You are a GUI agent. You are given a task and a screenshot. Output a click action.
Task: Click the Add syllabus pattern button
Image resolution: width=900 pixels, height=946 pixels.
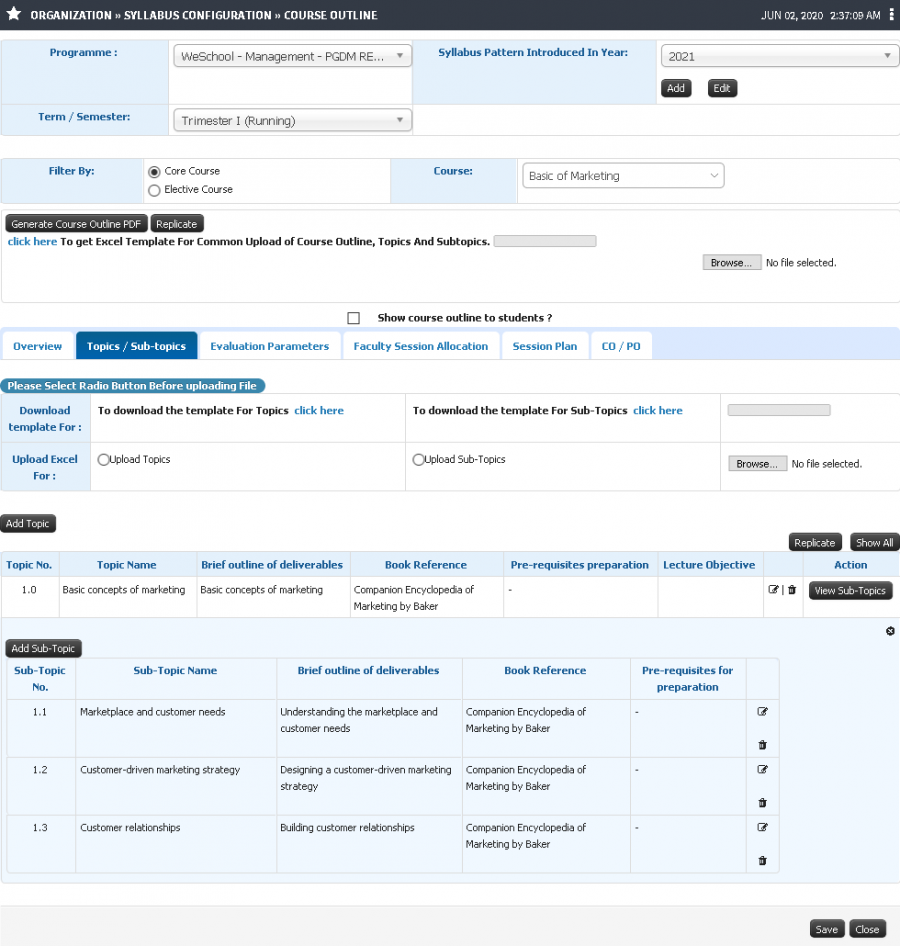coord(676,88)
